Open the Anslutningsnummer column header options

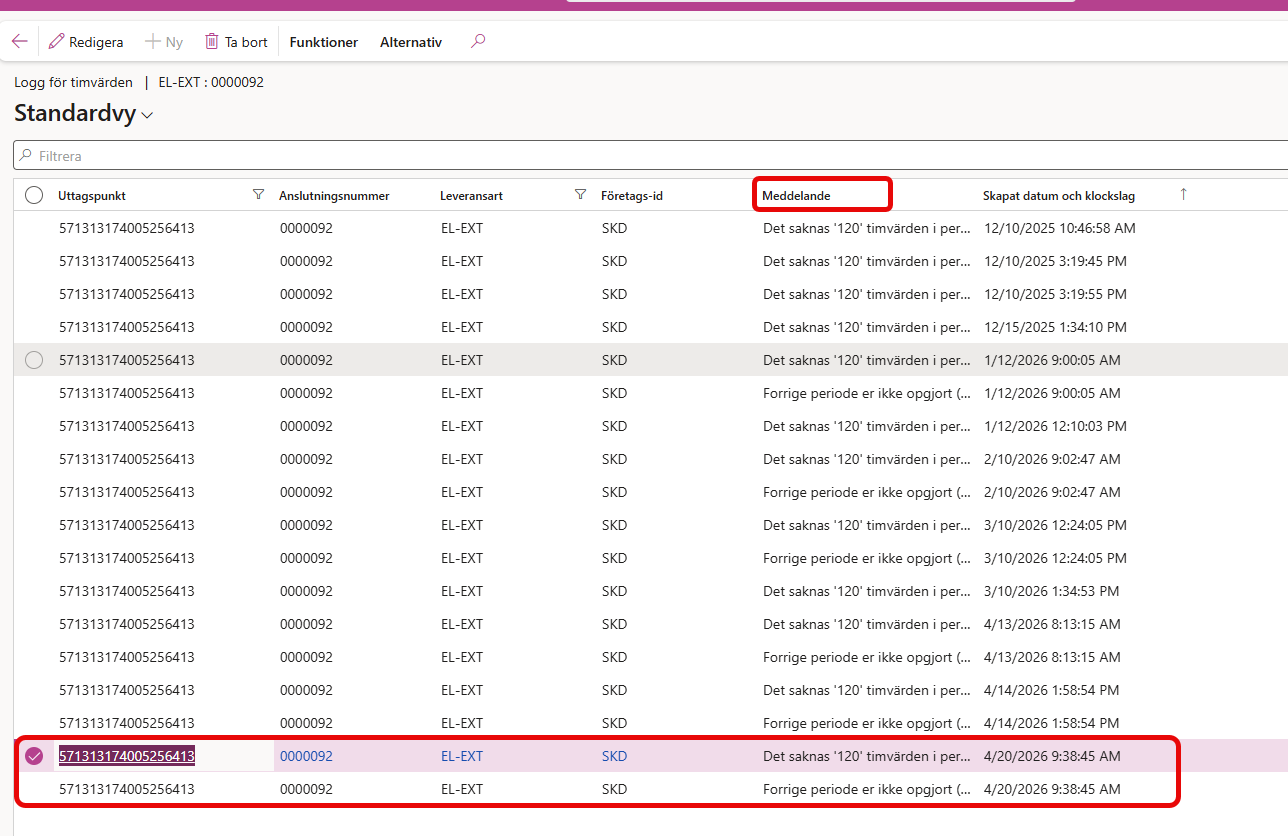(x=334, y=196)
